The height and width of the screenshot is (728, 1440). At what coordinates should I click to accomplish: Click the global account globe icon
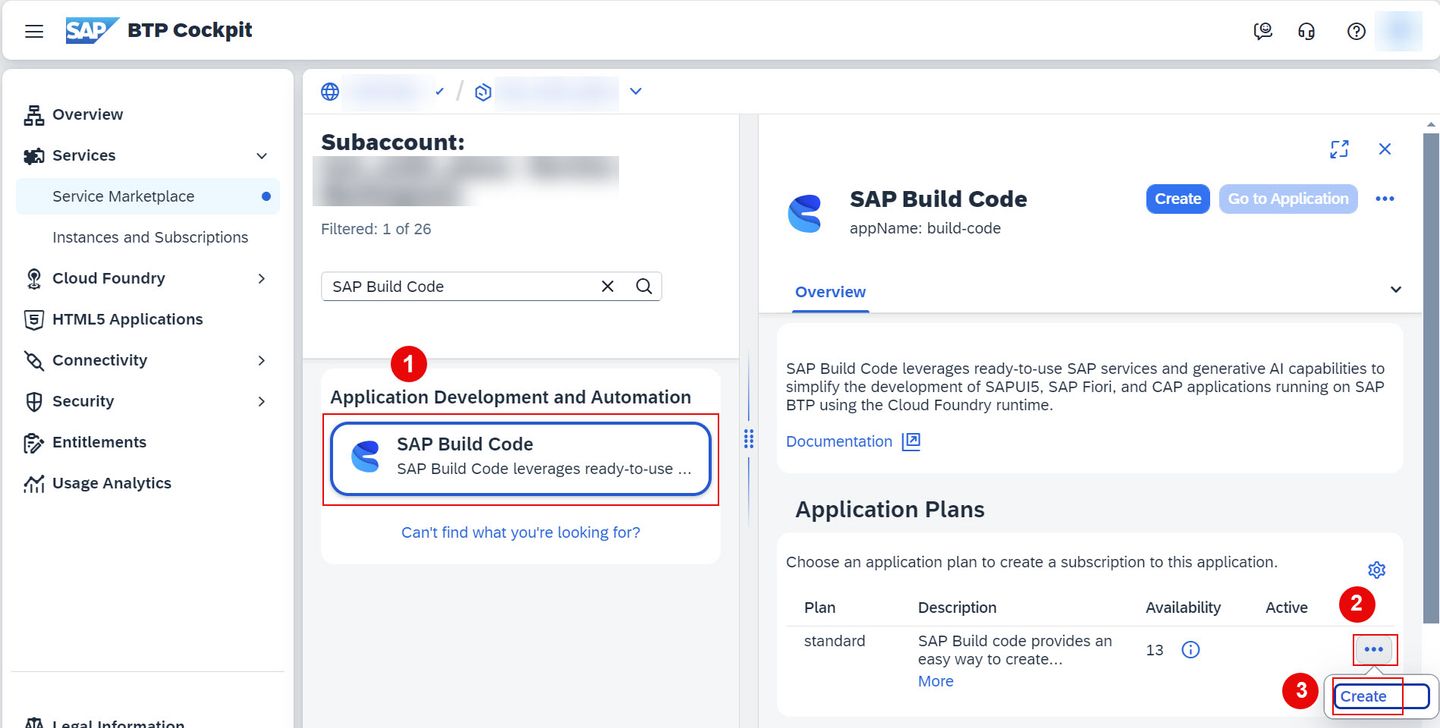point(330,92)
